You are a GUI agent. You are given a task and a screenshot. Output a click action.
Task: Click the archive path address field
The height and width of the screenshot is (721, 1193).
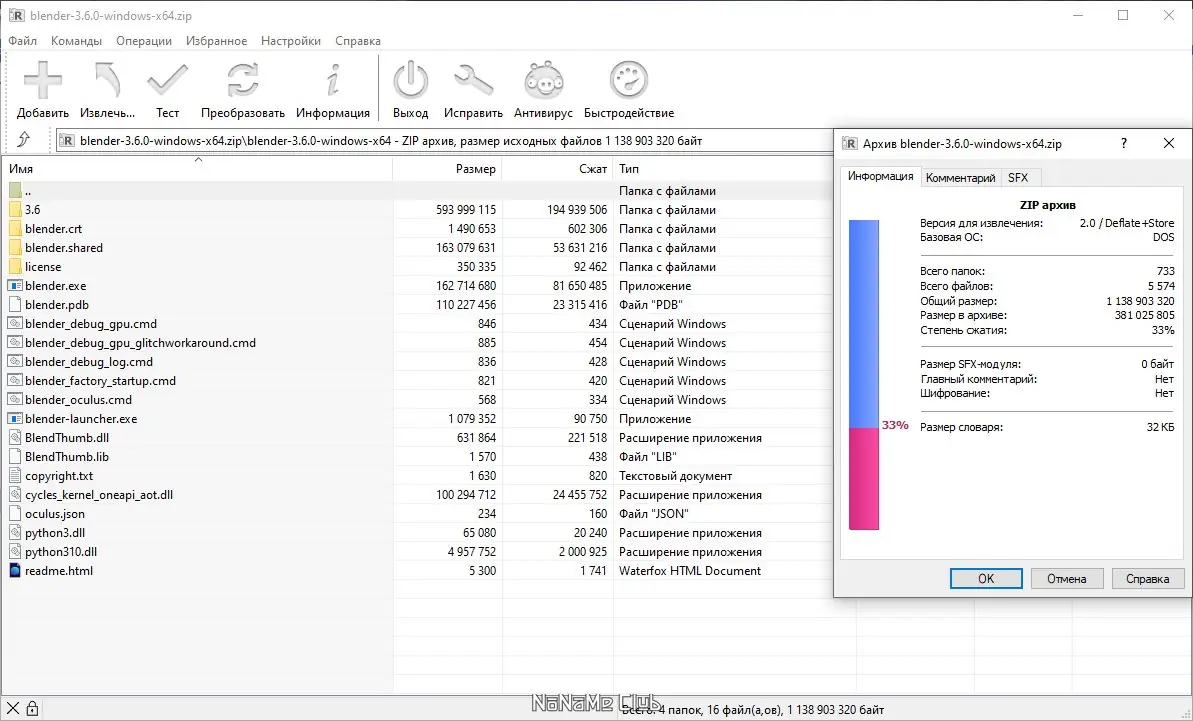click(x=444, y=140)
